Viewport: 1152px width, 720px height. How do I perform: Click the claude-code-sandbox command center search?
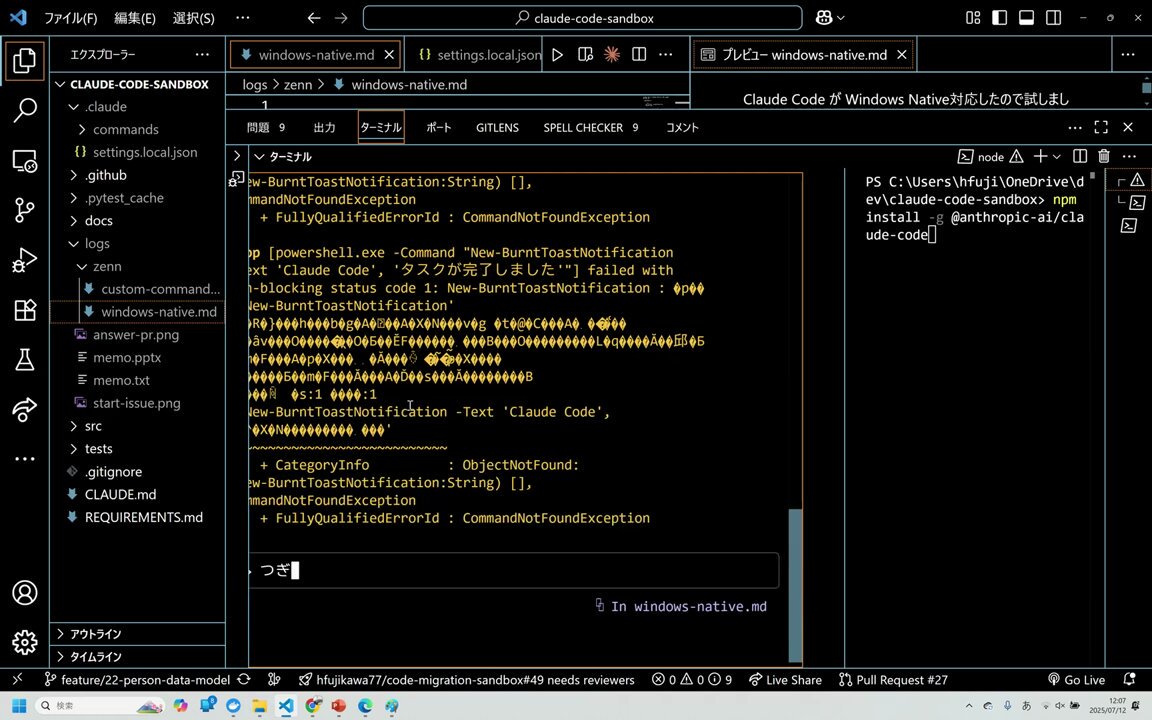pos(583,18)
